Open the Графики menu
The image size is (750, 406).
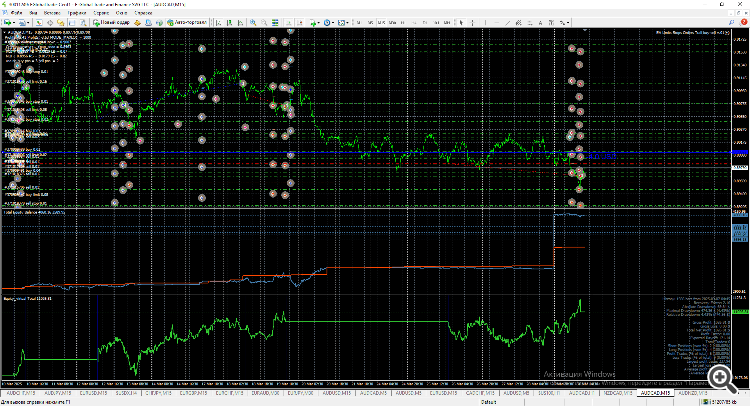(x=77, y=13)
